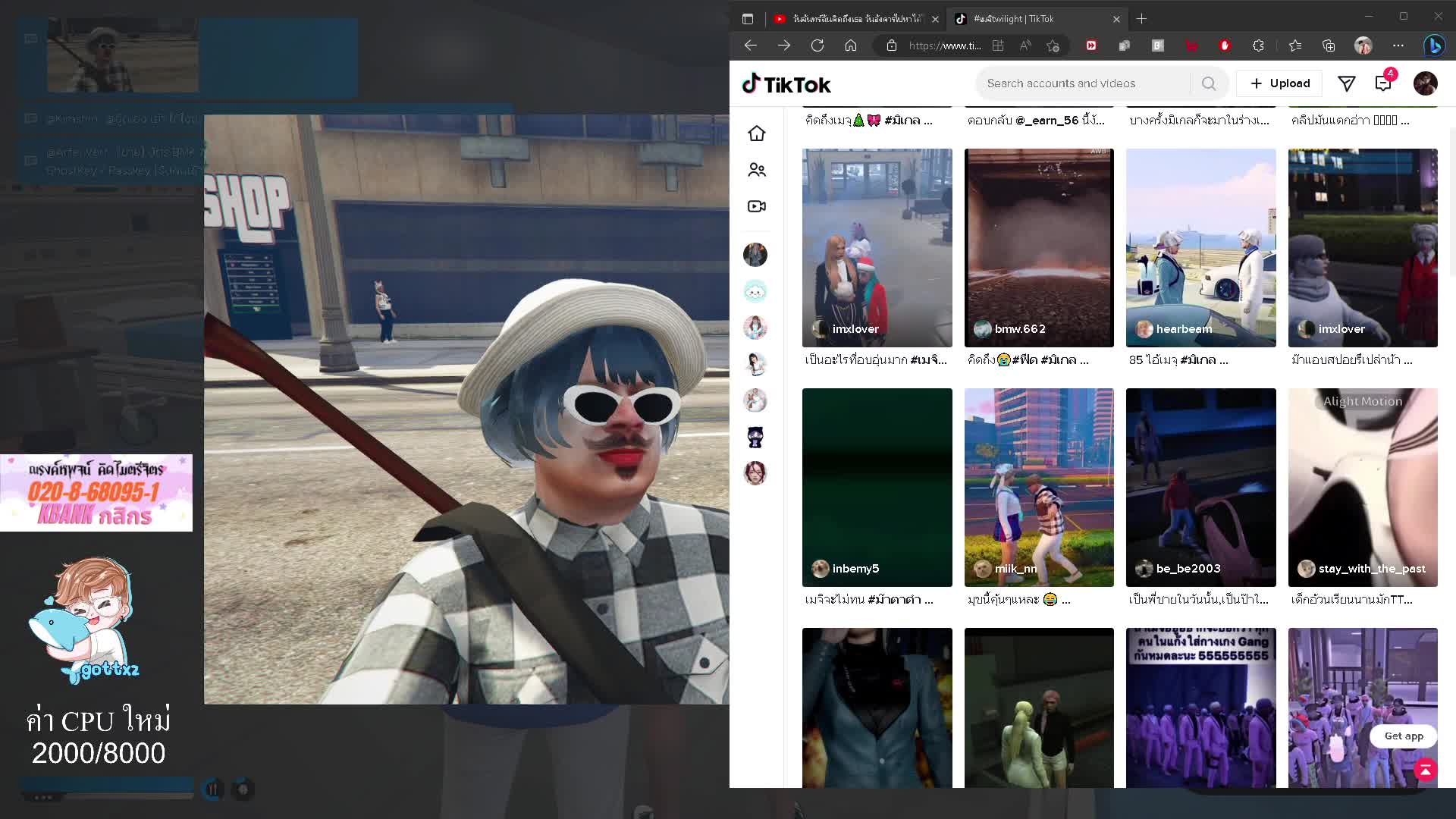
Task: Open a new browser tab
Action: click(1141, 19)
